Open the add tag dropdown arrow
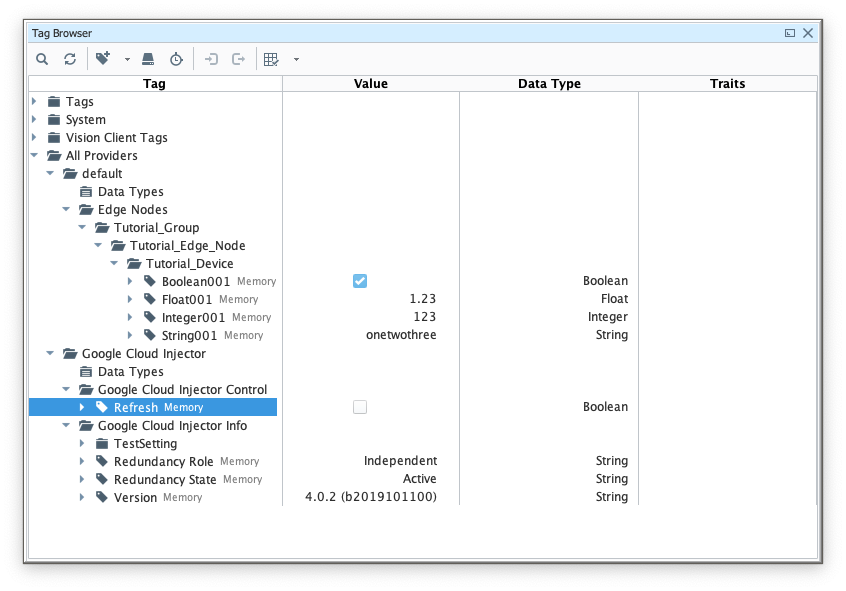The width and height of the screenshot is (846, 591). 127,60
